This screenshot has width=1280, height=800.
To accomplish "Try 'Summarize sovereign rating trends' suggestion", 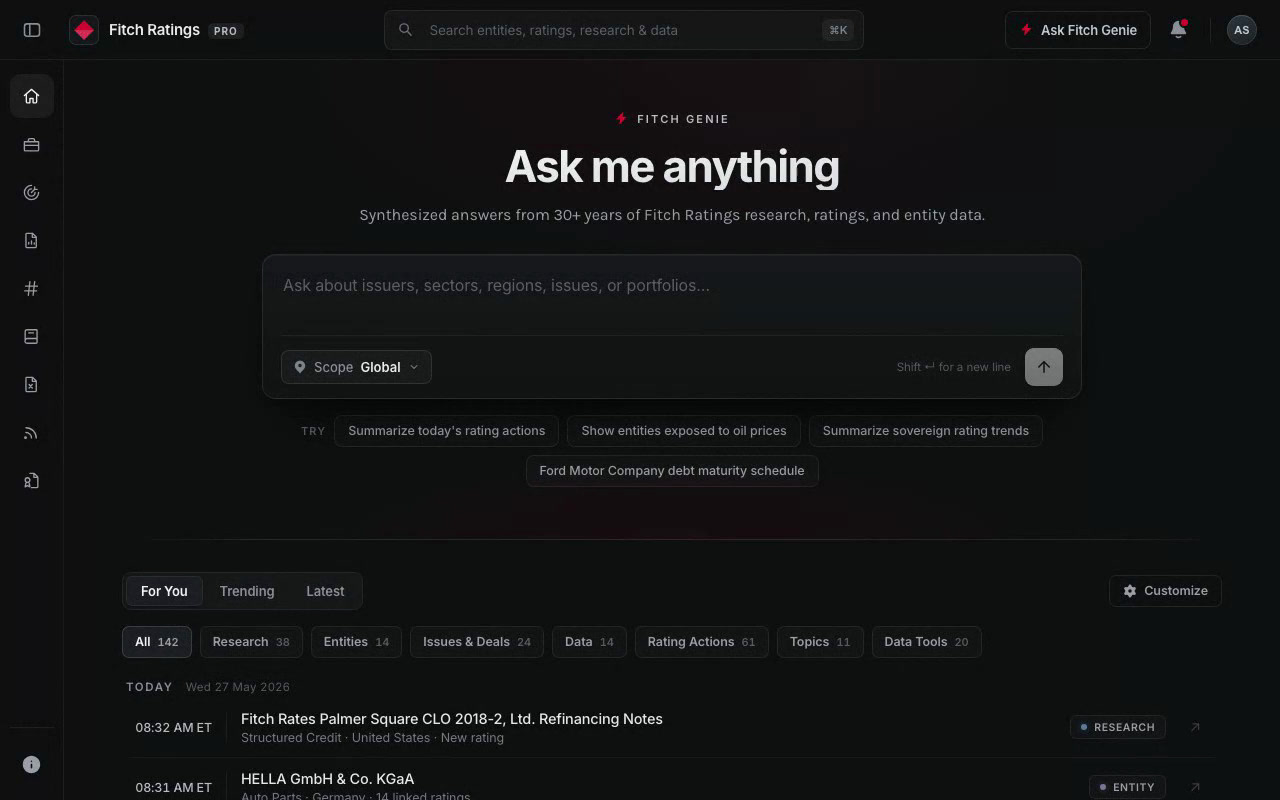I will [x=926, y=431].
